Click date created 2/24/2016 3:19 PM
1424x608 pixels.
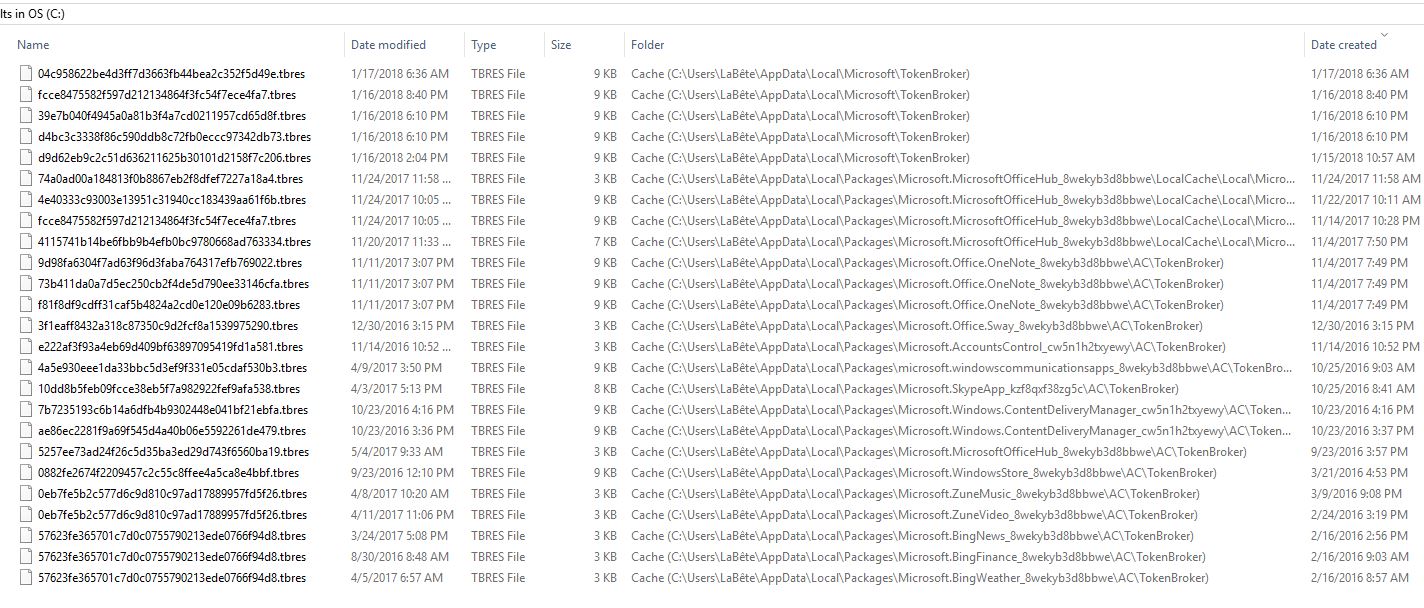pyautogui.click(x=1360, y=515)
